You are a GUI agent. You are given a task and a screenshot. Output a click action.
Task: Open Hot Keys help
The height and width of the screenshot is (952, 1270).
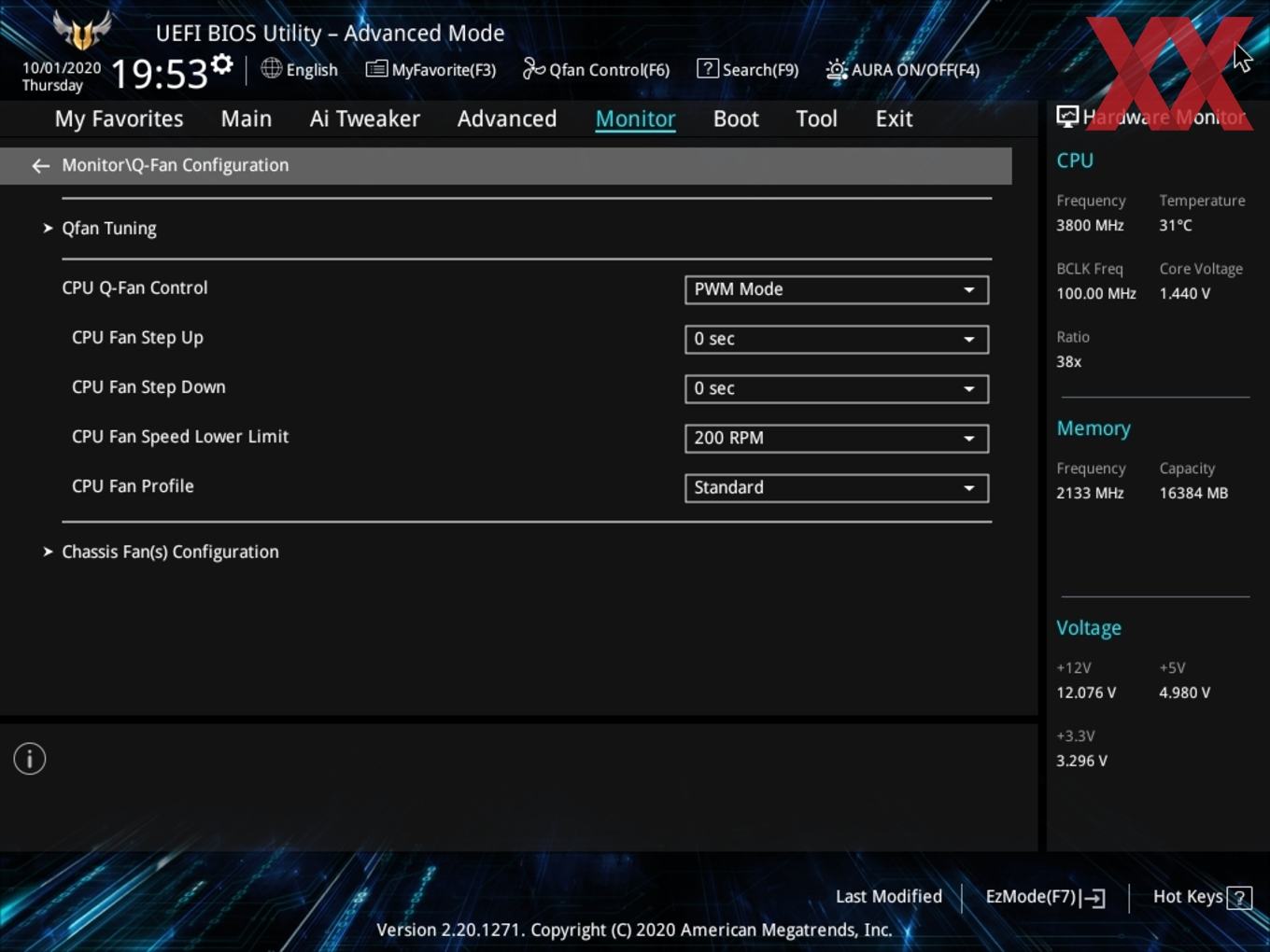(x=1202, y=897)
